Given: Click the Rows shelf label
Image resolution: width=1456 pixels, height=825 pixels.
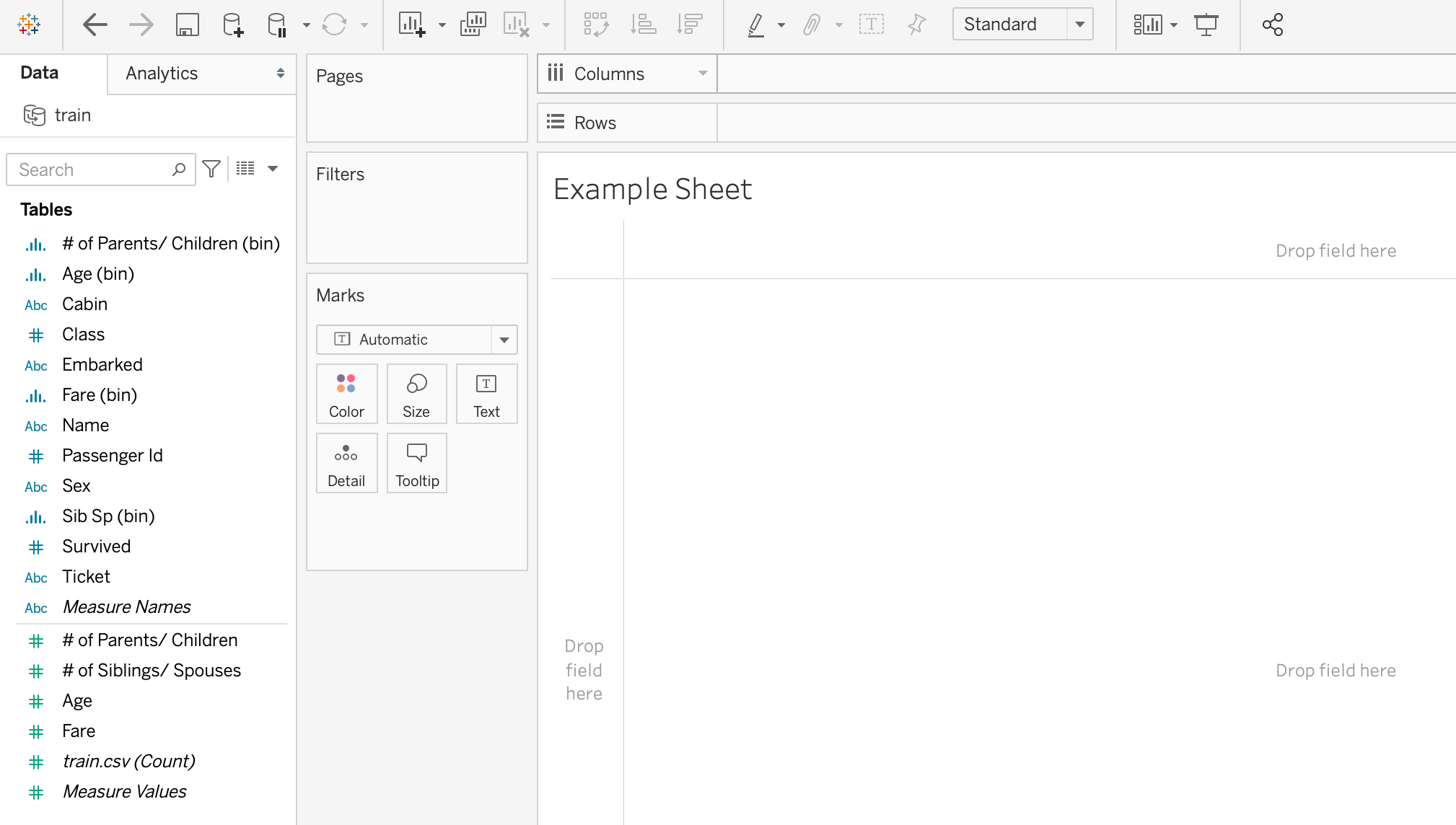Looking at the screenshot, I should pos(595,123).
